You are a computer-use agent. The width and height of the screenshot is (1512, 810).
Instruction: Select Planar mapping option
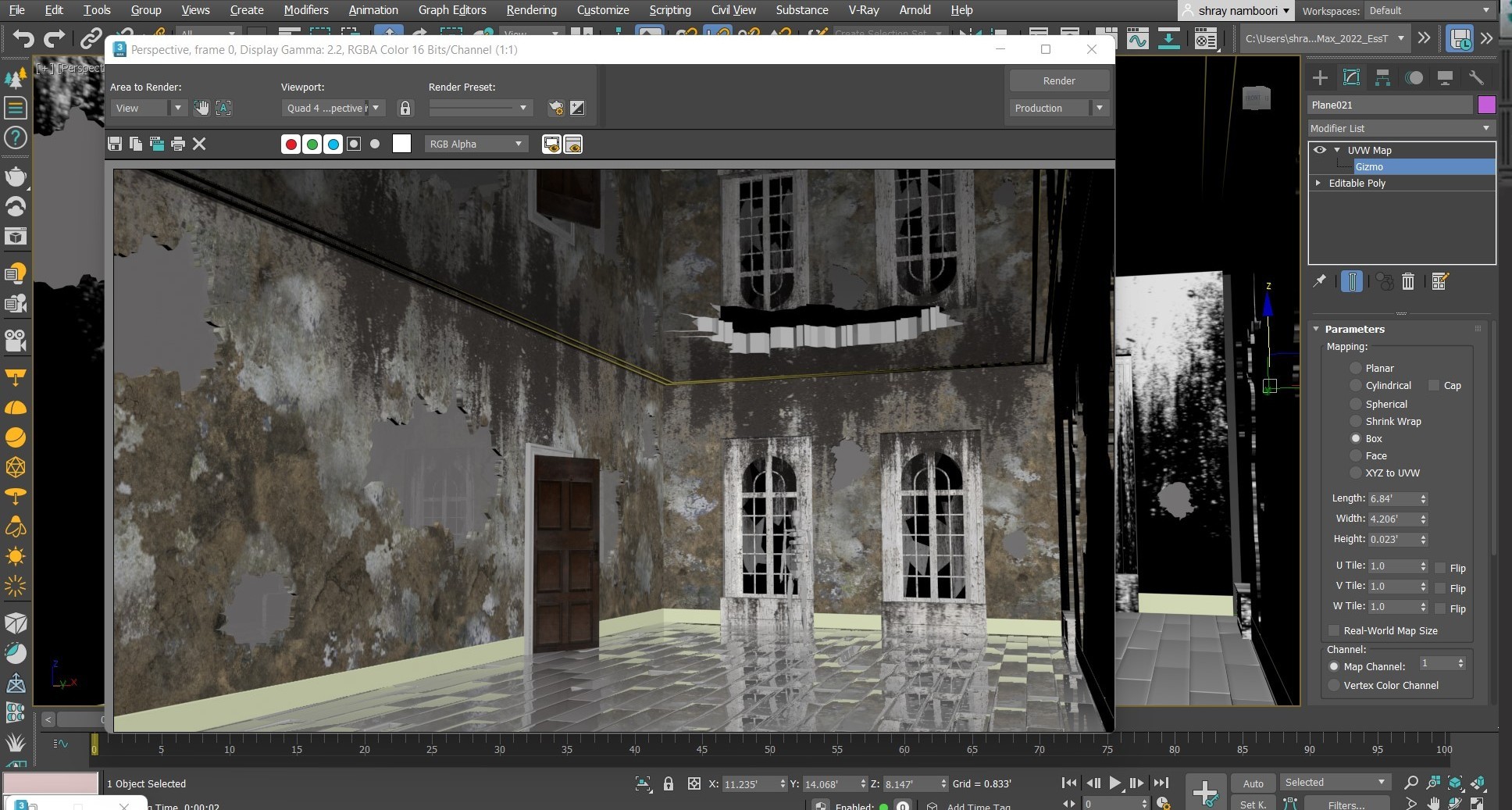tap(1356, 368)
